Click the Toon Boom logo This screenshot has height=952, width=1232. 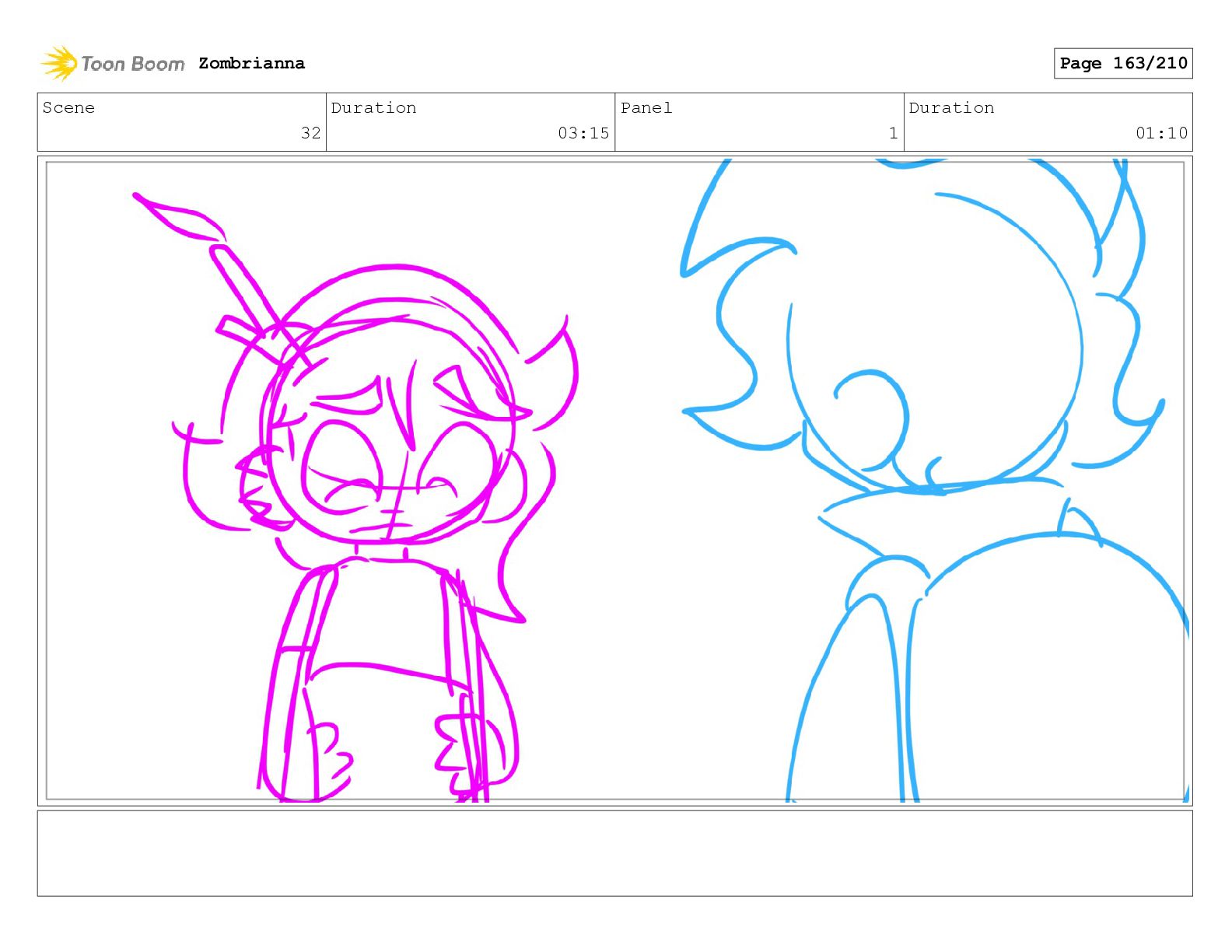point(113,63)
